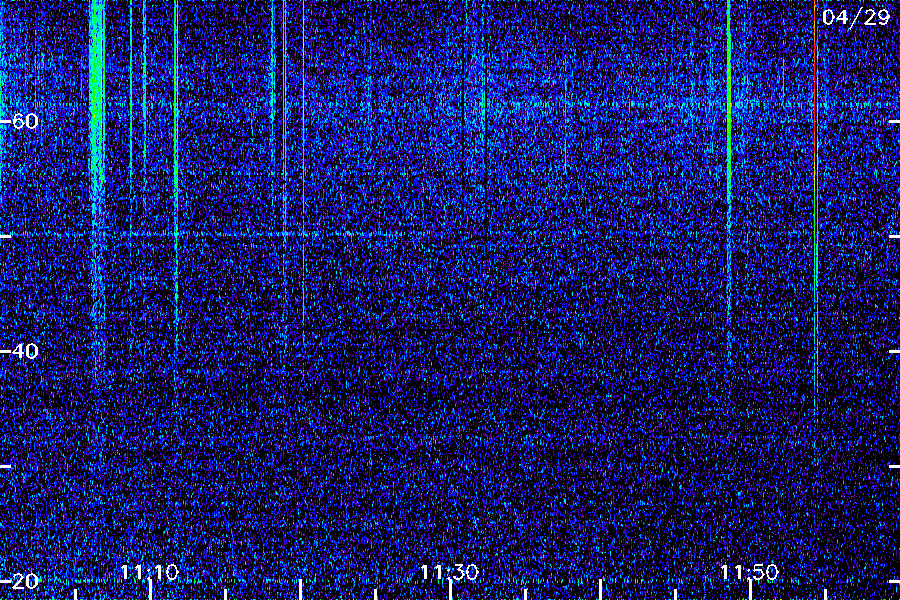This screenshot has width=900, height=600.
Task: Click the 11:10 time axis label
Action: 150,572
